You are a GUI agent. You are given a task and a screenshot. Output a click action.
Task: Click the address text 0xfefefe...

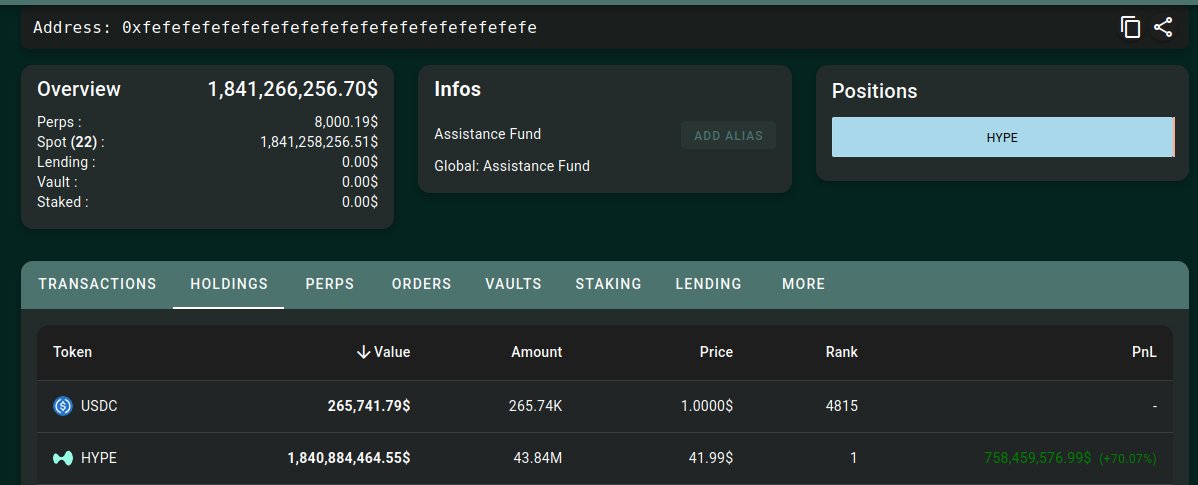coord(329,27)
